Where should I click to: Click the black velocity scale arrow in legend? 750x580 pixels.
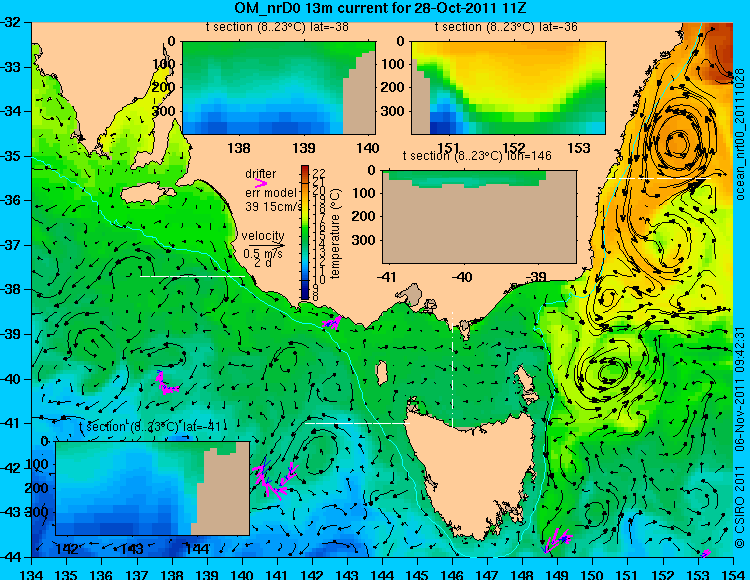266,246
